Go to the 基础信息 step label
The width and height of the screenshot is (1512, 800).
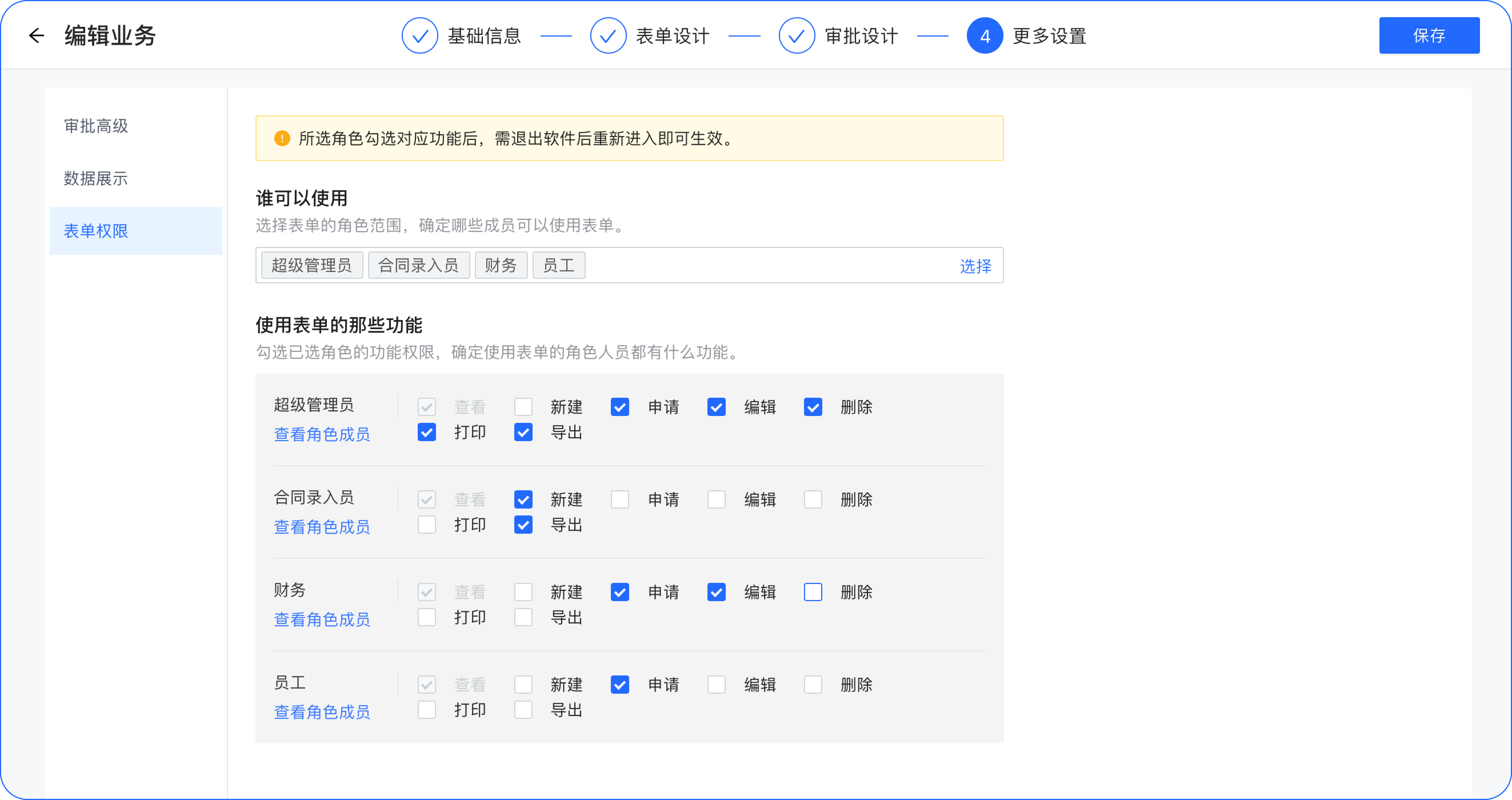[484, 36]
